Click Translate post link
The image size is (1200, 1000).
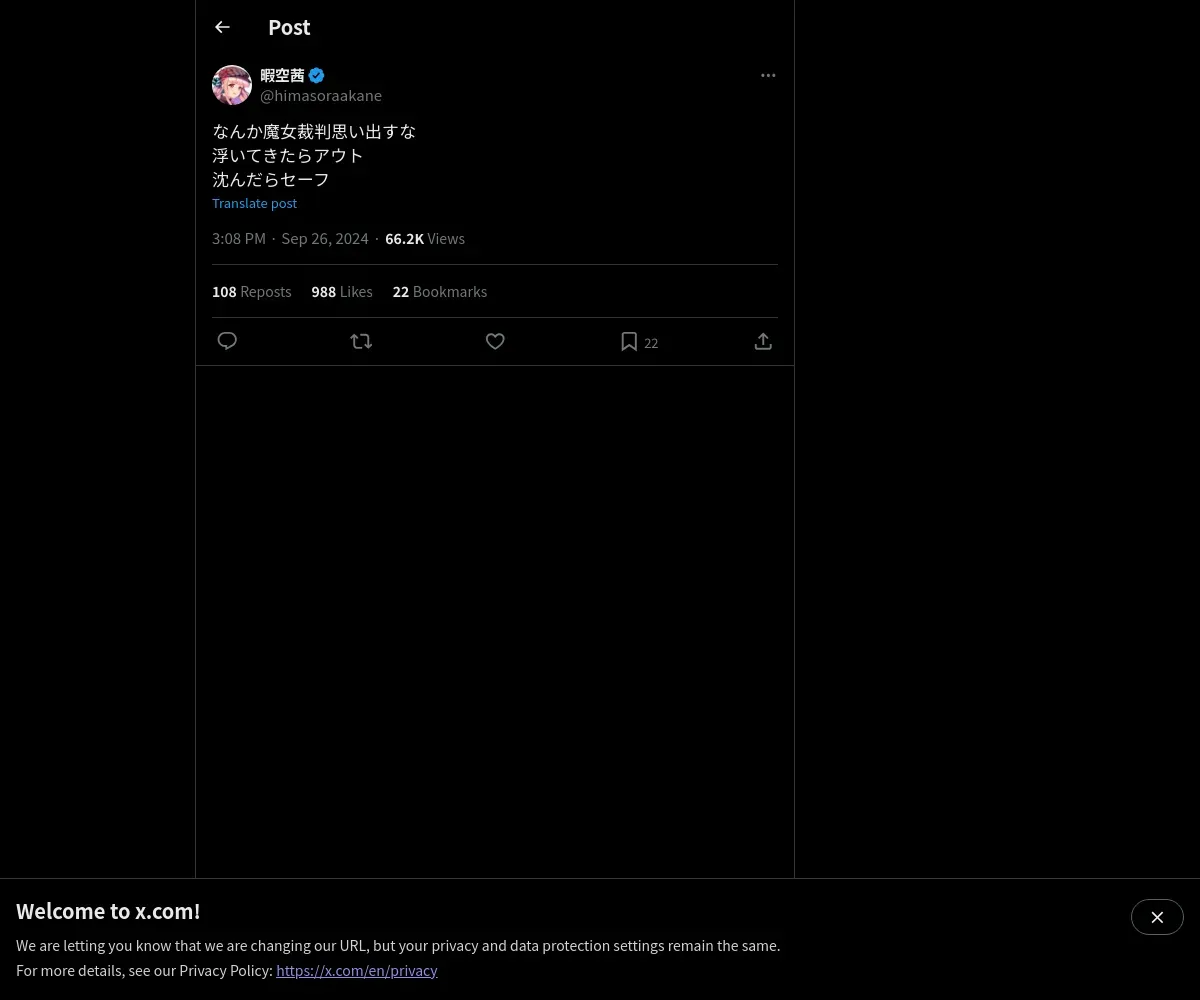pos(254,203)
